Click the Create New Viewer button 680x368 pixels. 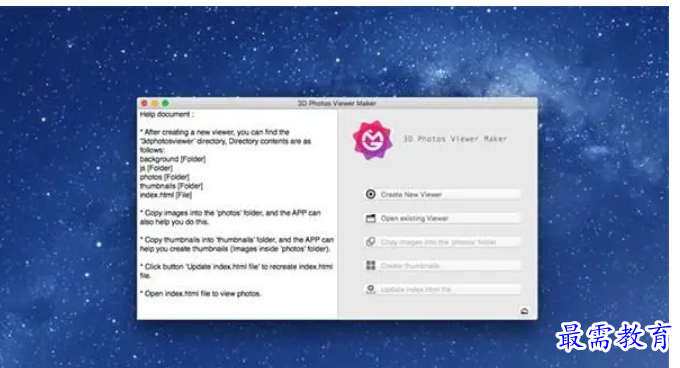(442, 195)
